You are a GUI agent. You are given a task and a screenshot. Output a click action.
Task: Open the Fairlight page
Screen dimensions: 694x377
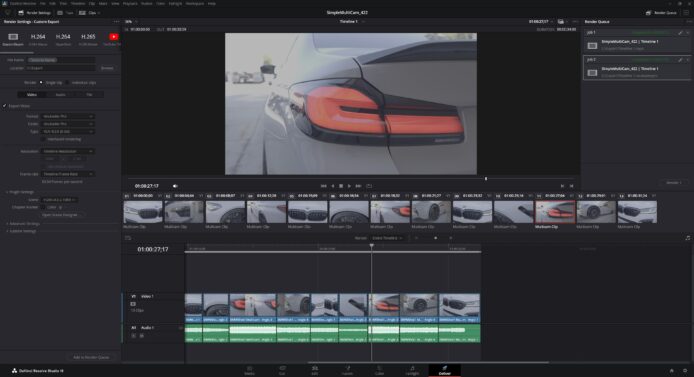point(412,370)
